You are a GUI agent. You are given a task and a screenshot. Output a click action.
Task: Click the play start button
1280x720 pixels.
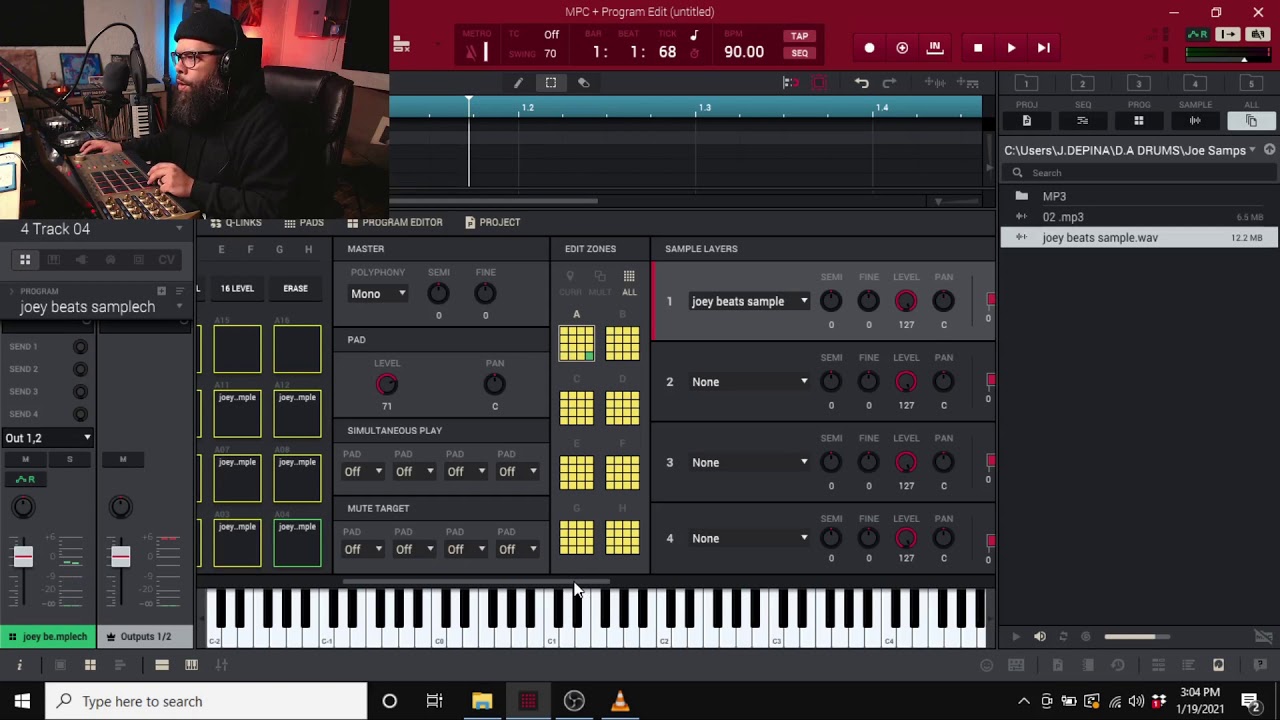pyautogui.click(x=1043, y=48)
